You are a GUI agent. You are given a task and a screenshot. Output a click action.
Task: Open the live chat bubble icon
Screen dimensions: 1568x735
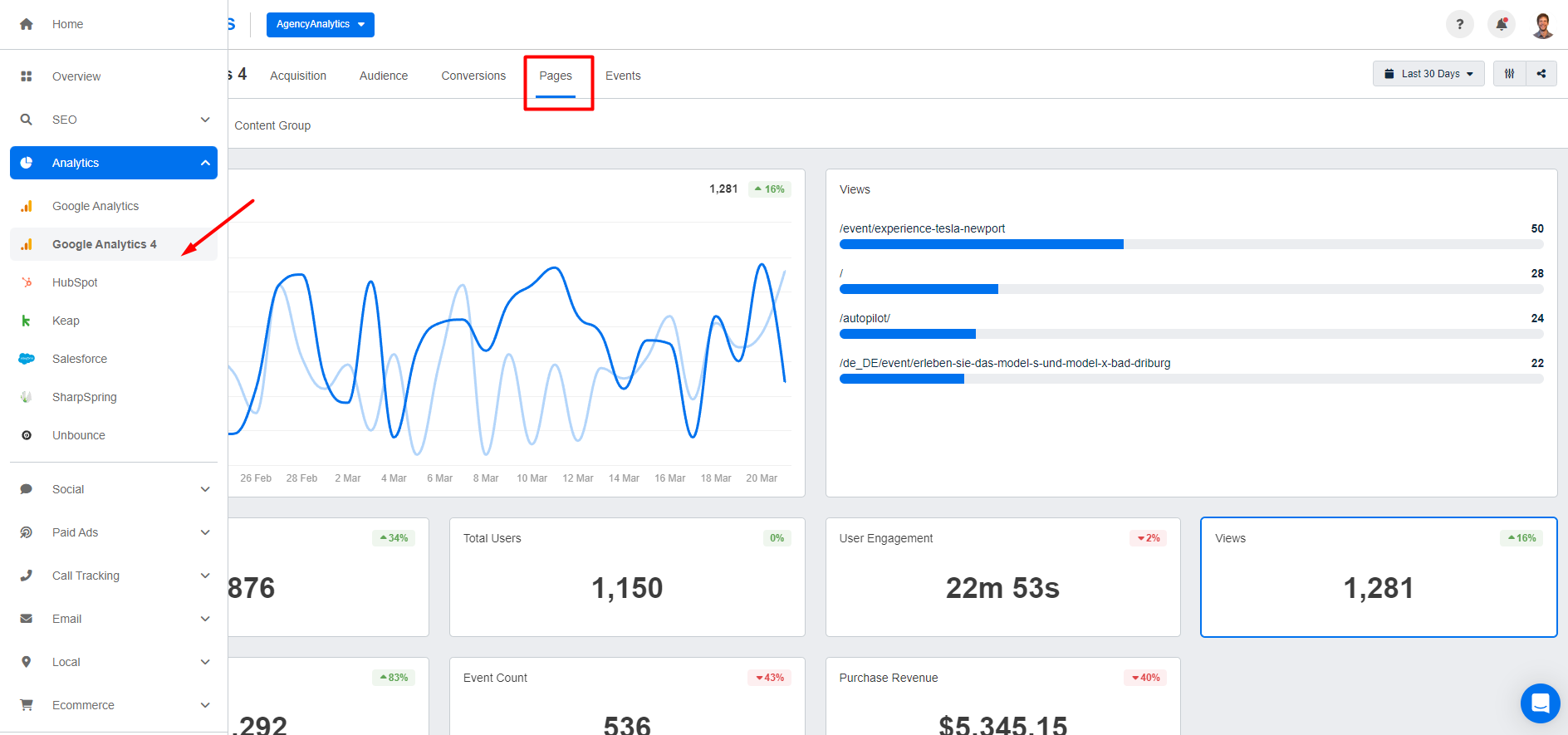point(1540,703)
